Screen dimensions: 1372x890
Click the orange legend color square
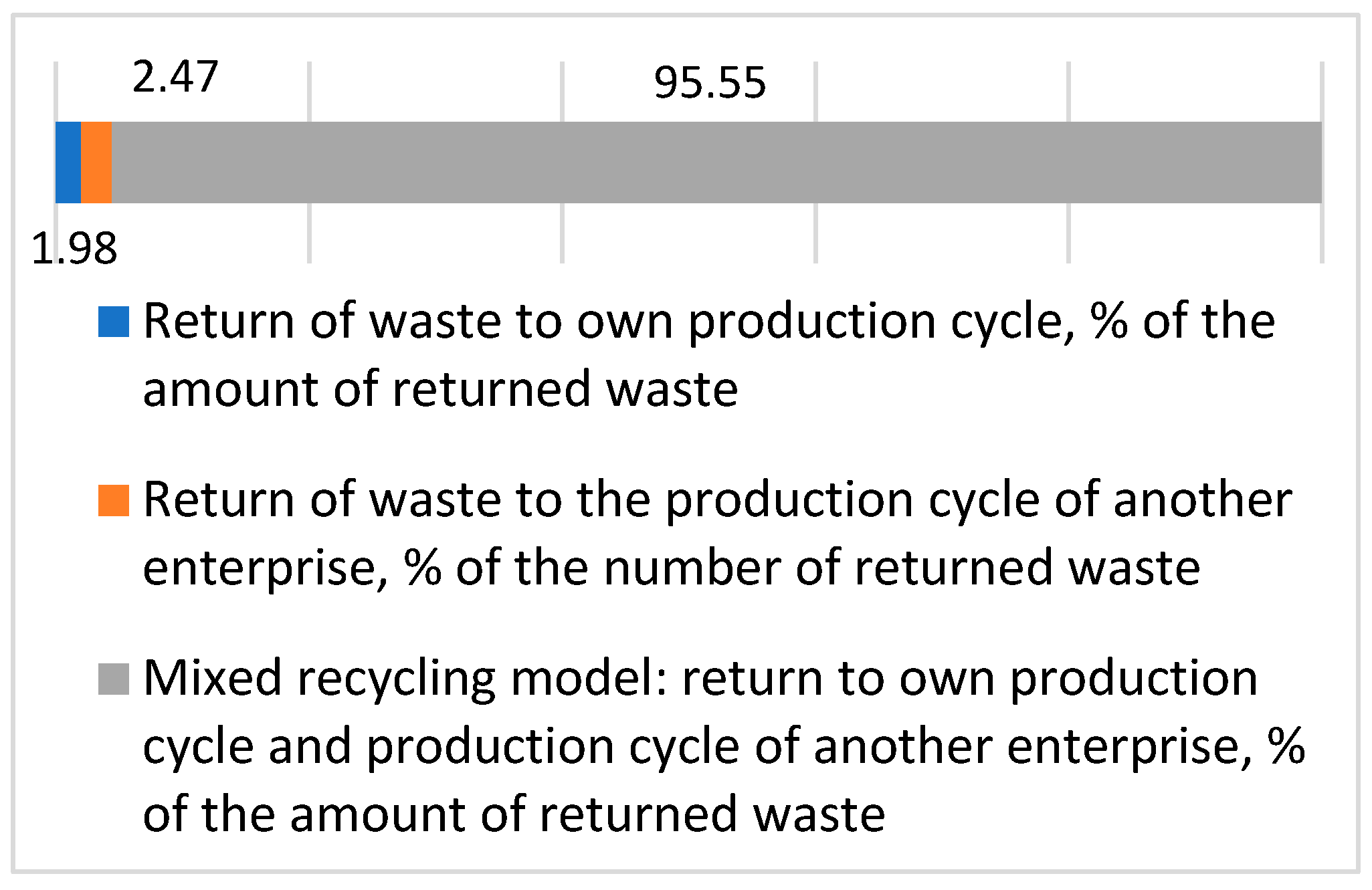114,500
